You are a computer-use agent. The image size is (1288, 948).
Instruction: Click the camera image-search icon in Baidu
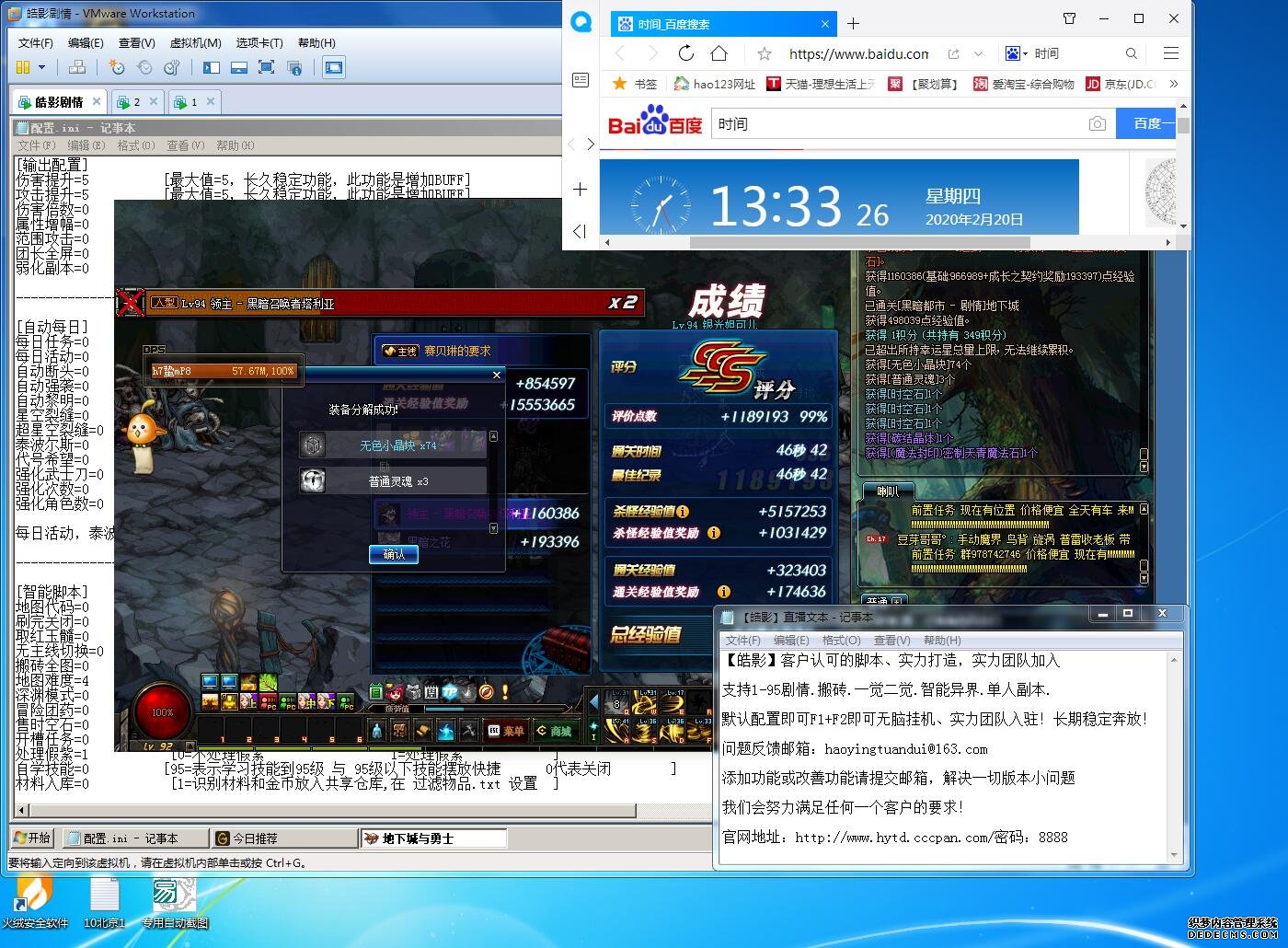pos(1097,123)
